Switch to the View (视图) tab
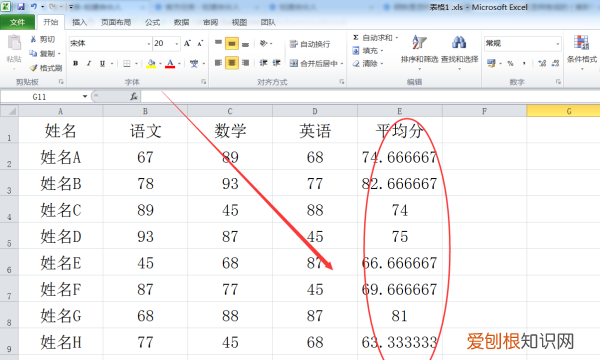Image resolution: width=600 pixels, height=360 pixels. pyautogui.click(x=239, y=22)
